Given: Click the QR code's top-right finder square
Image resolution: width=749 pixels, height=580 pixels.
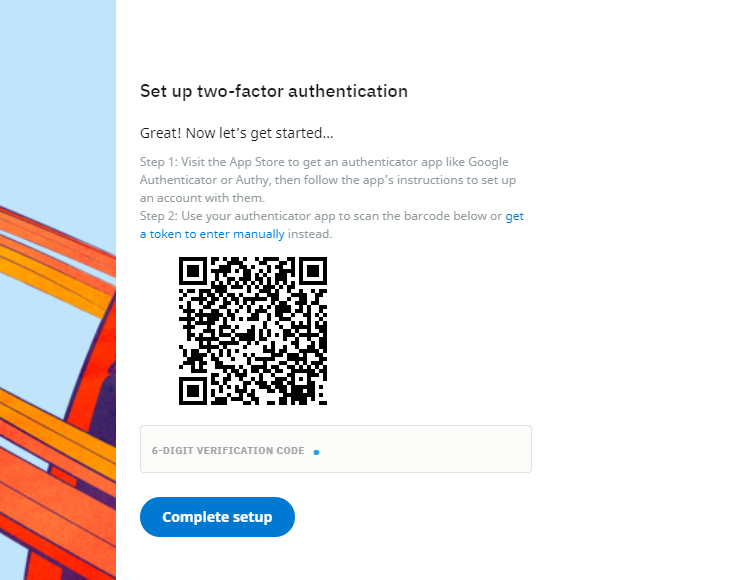Looking at the screenshot, I should coord(313,270).
